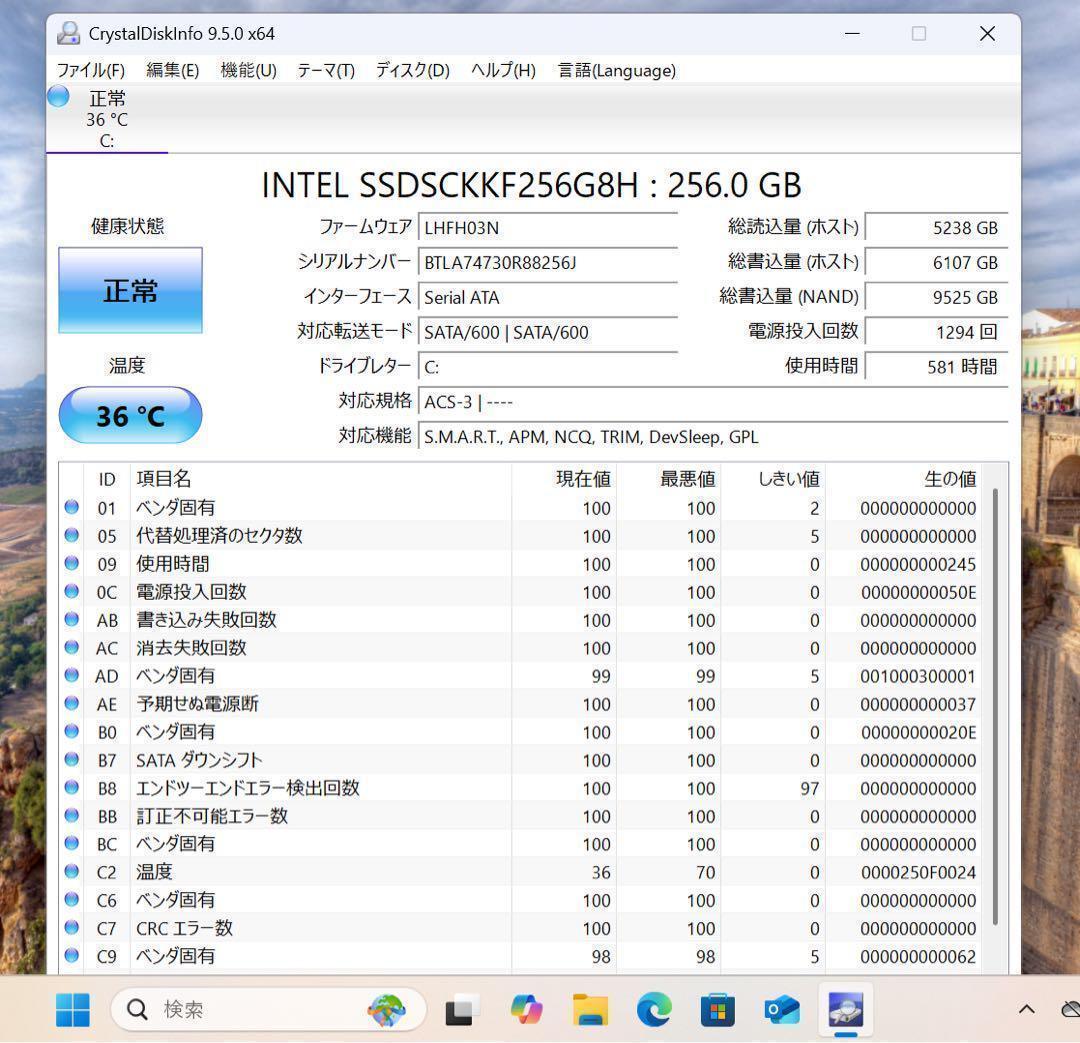
Task: Open the Windows Start menu
Action: (x=72, y=1010)
